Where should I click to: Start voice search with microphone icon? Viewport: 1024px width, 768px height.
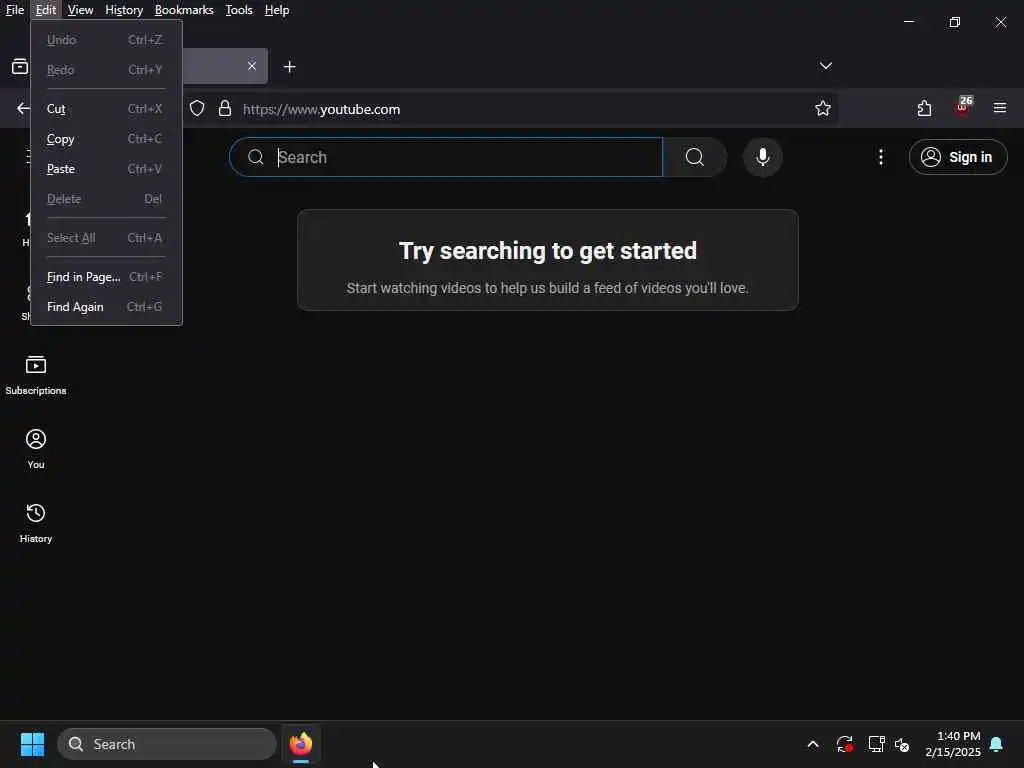pyautogui.click(x=762, y=157)
